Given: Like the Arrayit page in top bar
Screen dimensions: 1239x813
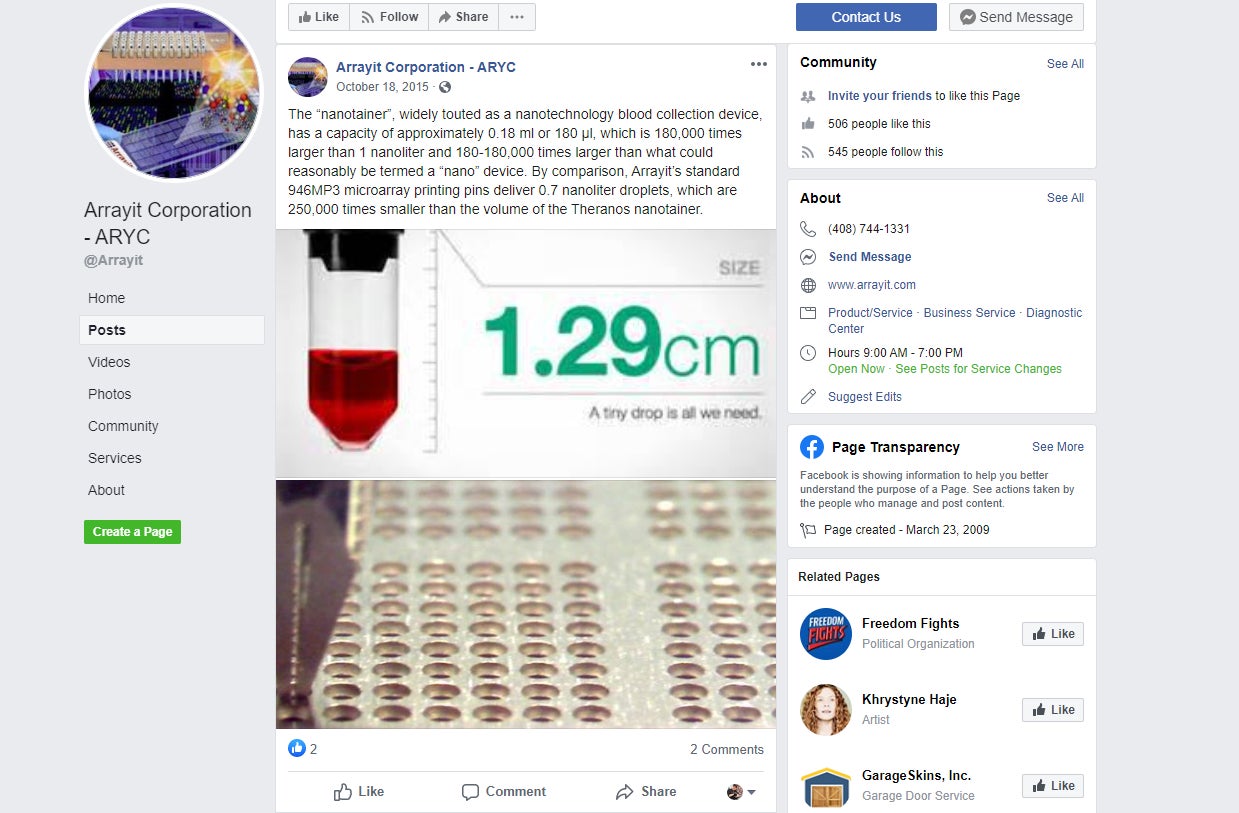Looking at the screenshot, I should point(319,17).
